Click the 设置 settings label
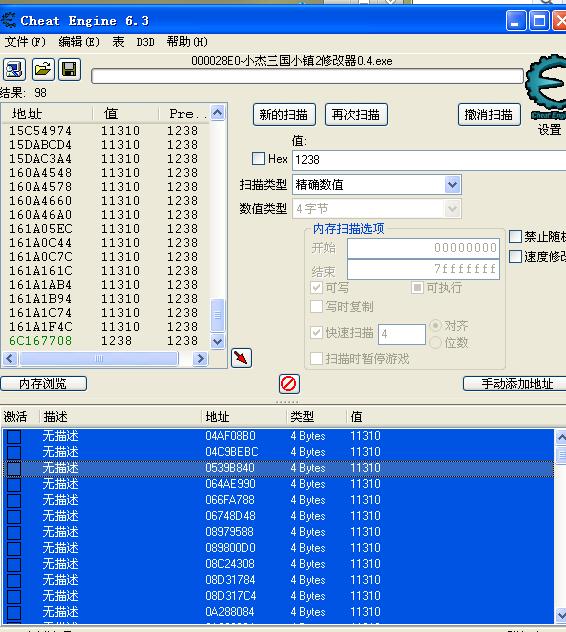The height and width of the screenshot is (632, 566). 549,129
